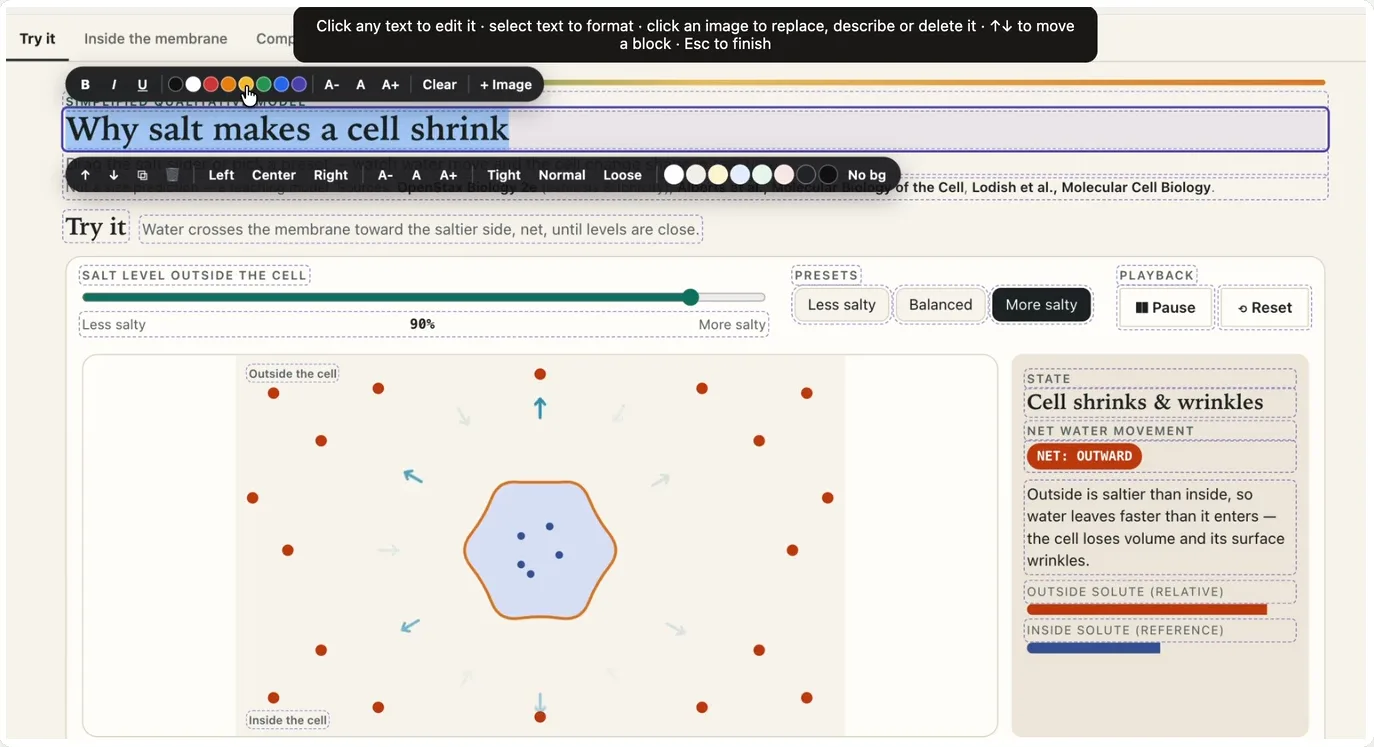Viewport: 1374px width, 747px height.
Task: Select the Less salty preset
Action: point(841,305)
